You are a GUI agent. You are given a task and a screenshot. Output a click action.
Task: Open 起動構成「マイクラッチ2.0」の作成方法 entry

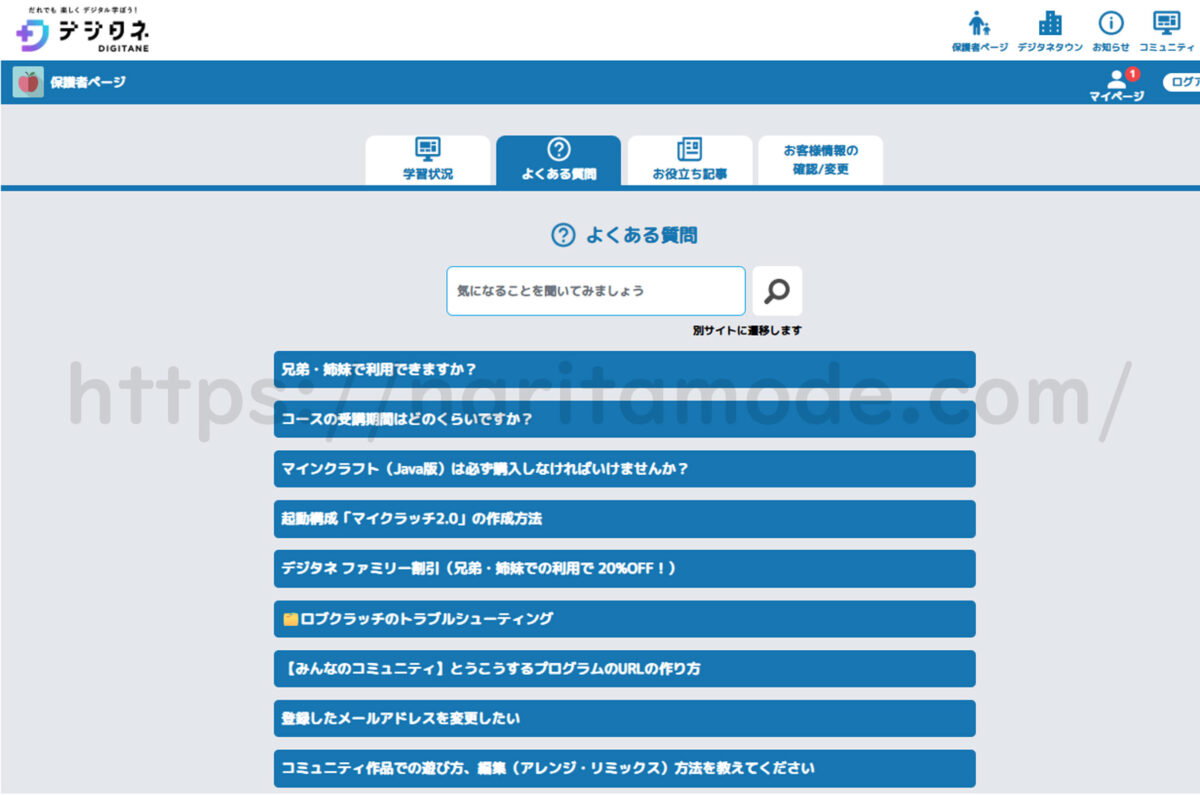coord(624,519)
